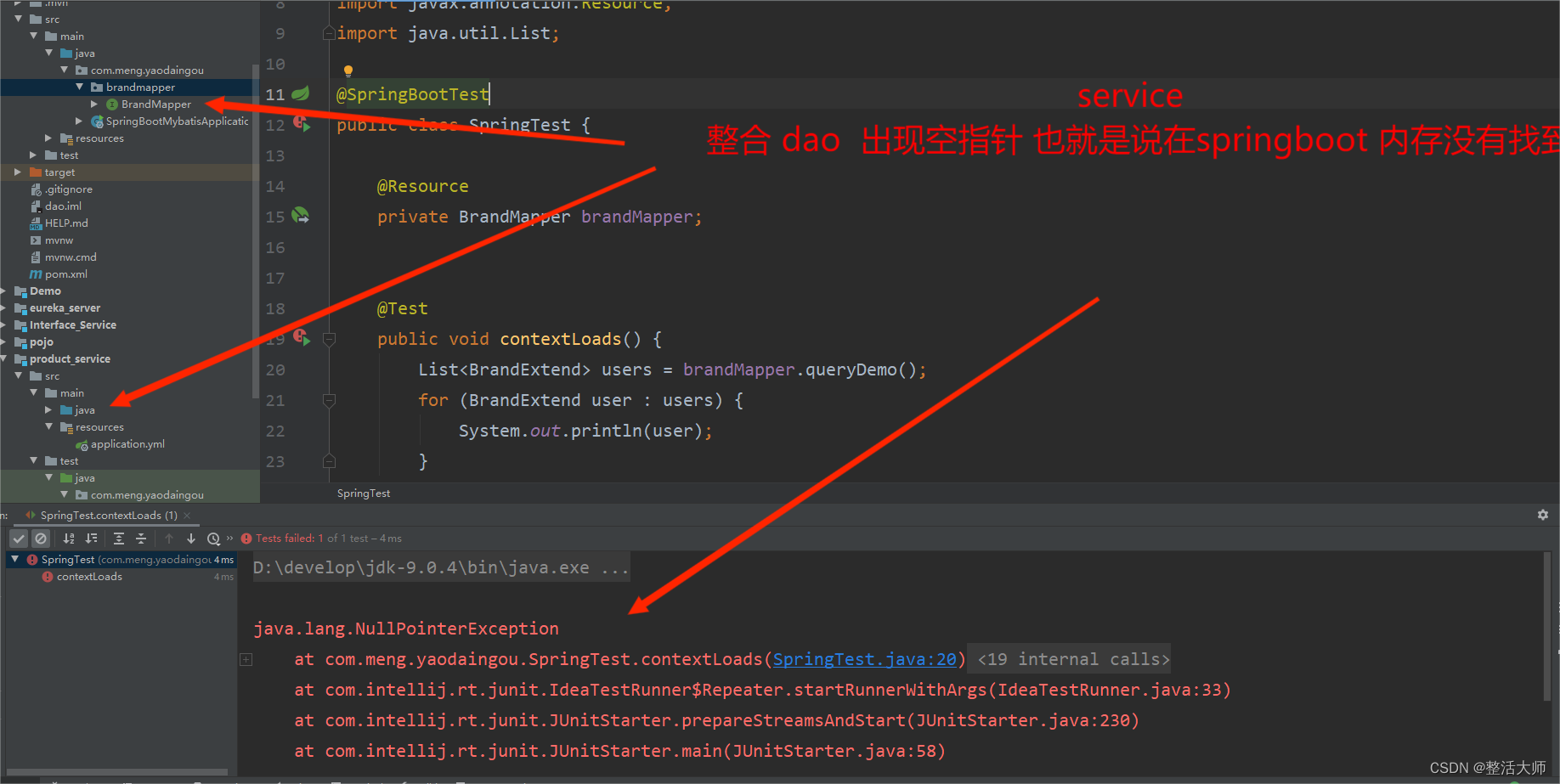This screenshot has width=1560, height=784.
Task: Collapse test folder under product_service
Action: pyautogui.click(x=33, y=460)
